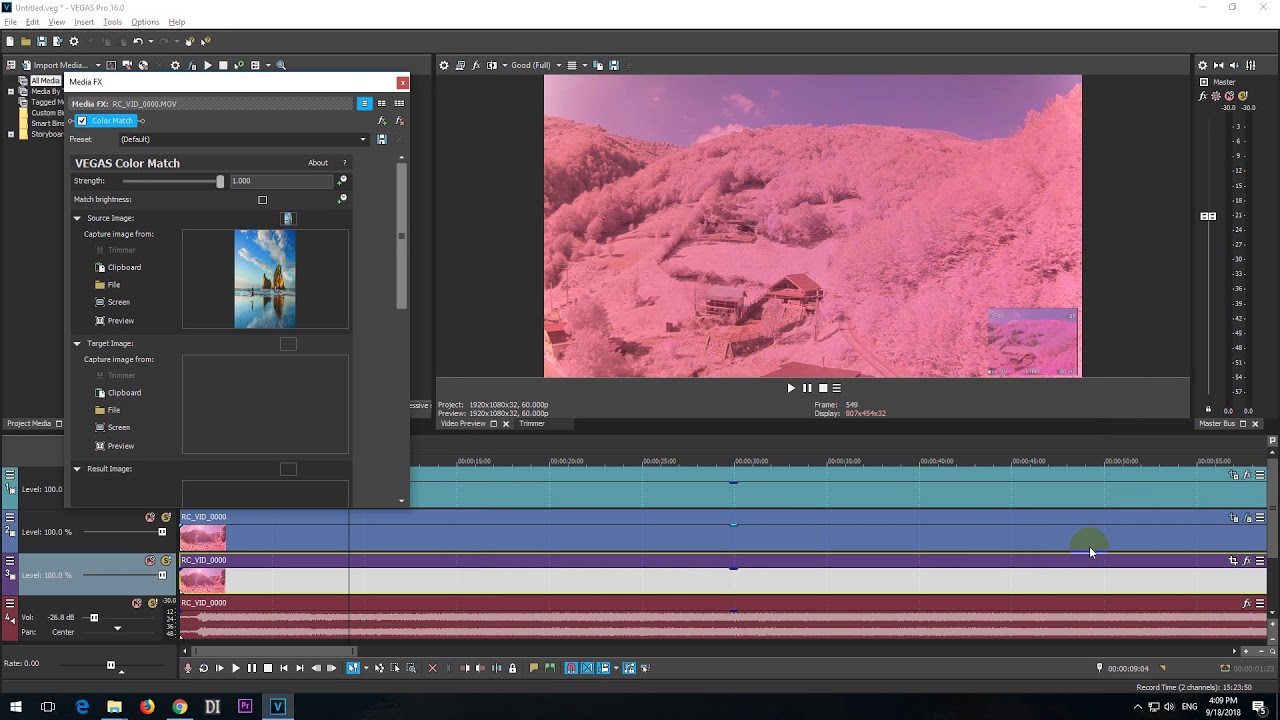This screenshot has height=720, width=1280.
Task: Collapse the Result Image section
Action: click(x=77, y=469)
